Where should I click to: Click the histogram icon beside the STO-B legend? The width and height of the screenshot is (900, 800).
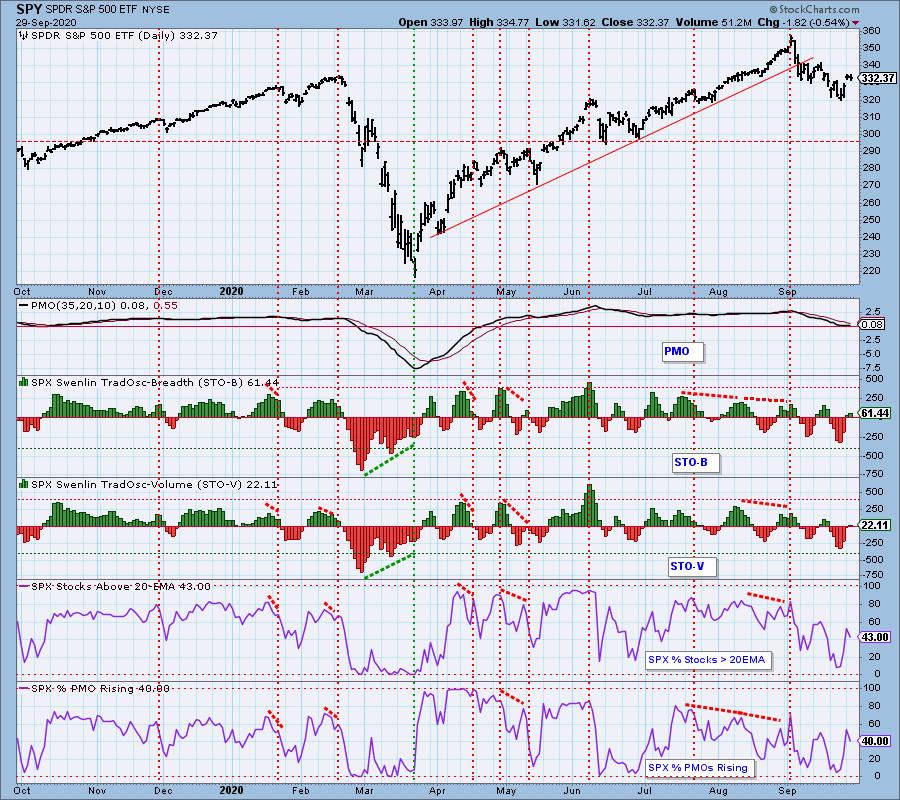pos(24,382)
